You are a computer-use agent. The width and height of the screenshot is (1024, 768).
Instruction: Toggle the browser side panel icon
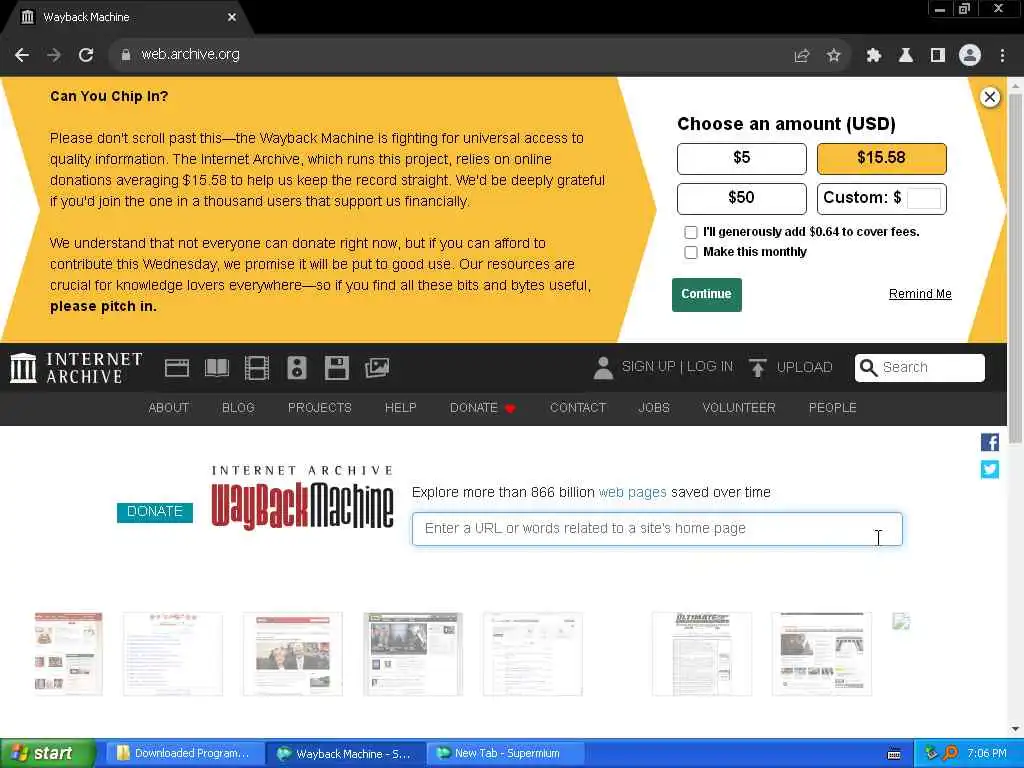point(937,56)
